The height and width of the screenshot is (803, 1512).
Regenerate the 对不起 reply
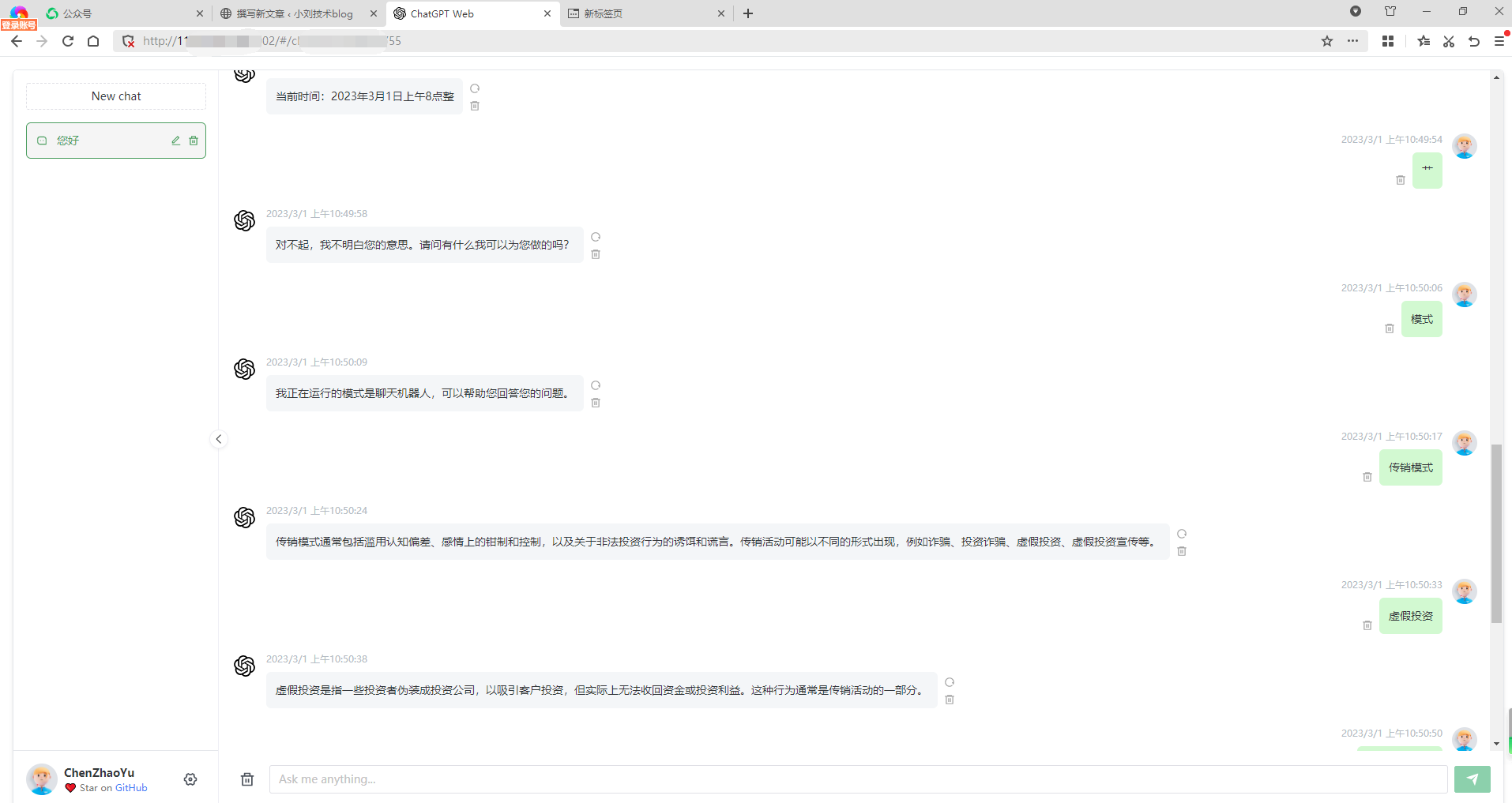[x=596, y=237]
